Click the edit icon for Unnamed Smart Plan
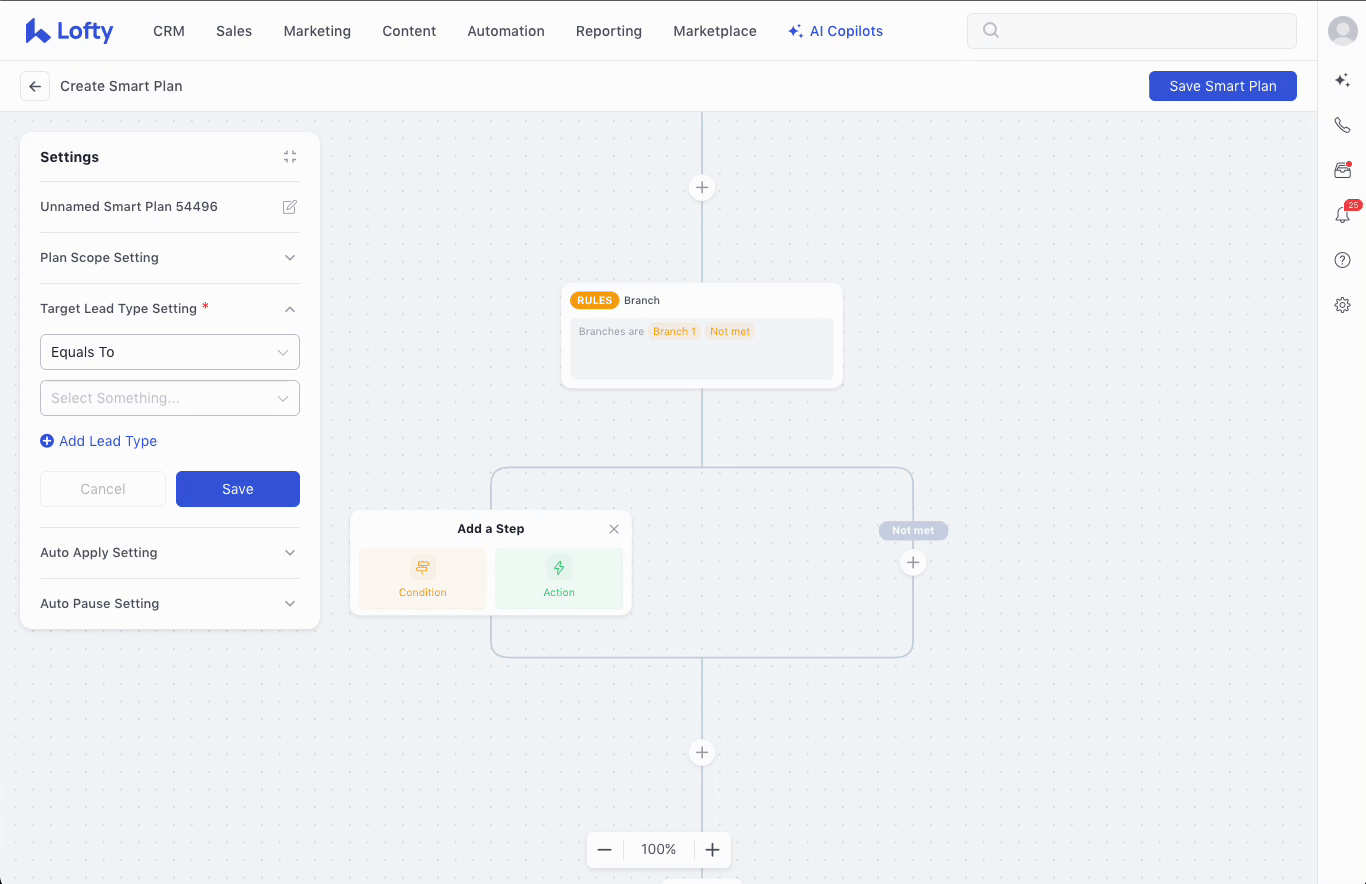This screenshot has height=884, width=1366. (290, 207)
